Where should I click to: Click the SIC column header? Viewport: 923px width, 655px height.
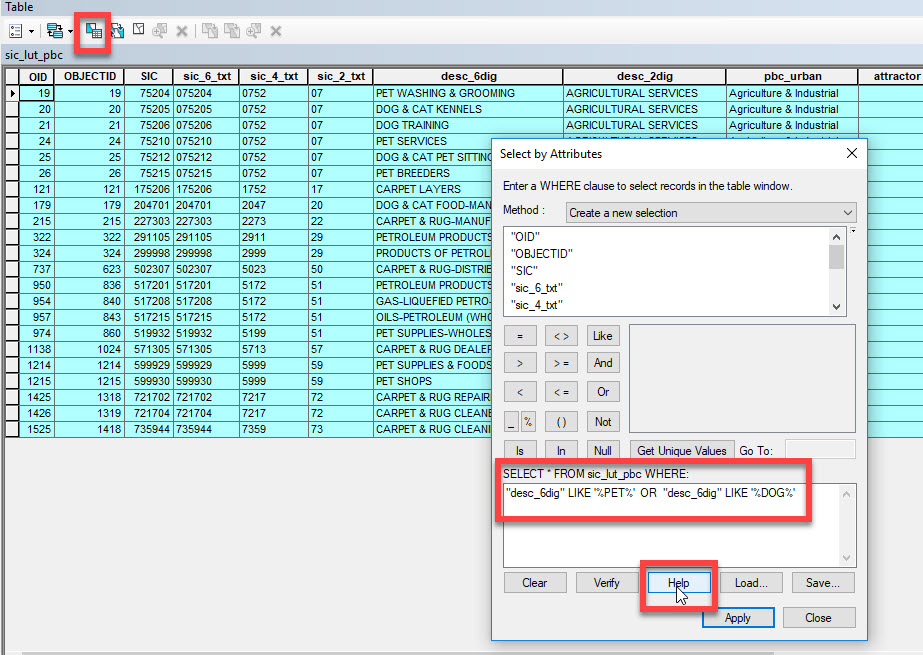tap(149, 77)
